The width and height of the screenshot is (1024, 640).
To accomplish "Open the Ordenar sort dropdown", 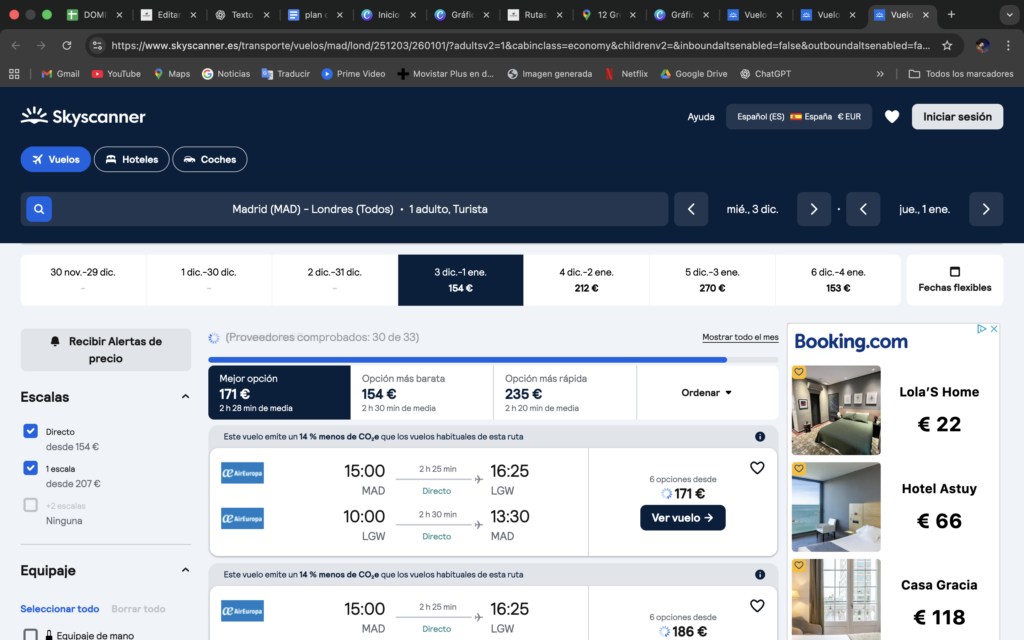I will click(707, 393).
